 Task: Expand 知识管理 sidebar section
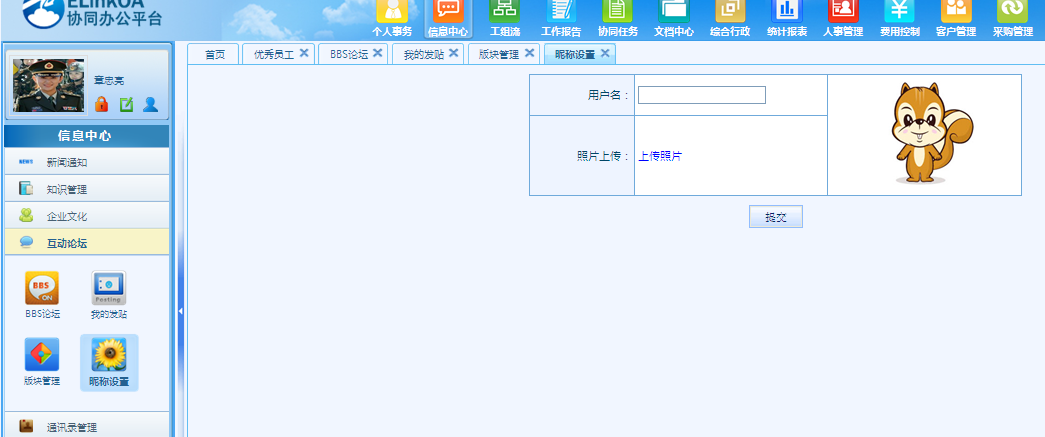pyautogui.click(x=87, y=189)
